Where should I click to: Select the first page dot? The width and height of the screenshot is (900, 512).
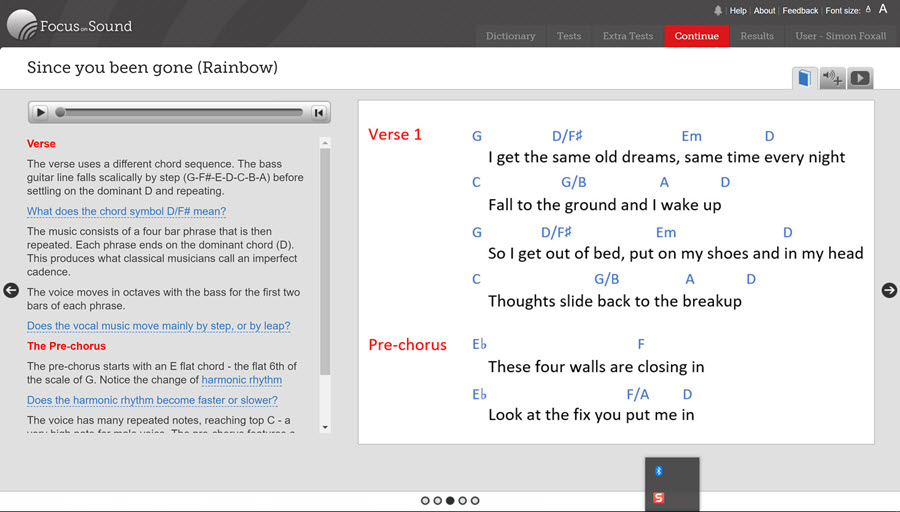tap(425, 501)
